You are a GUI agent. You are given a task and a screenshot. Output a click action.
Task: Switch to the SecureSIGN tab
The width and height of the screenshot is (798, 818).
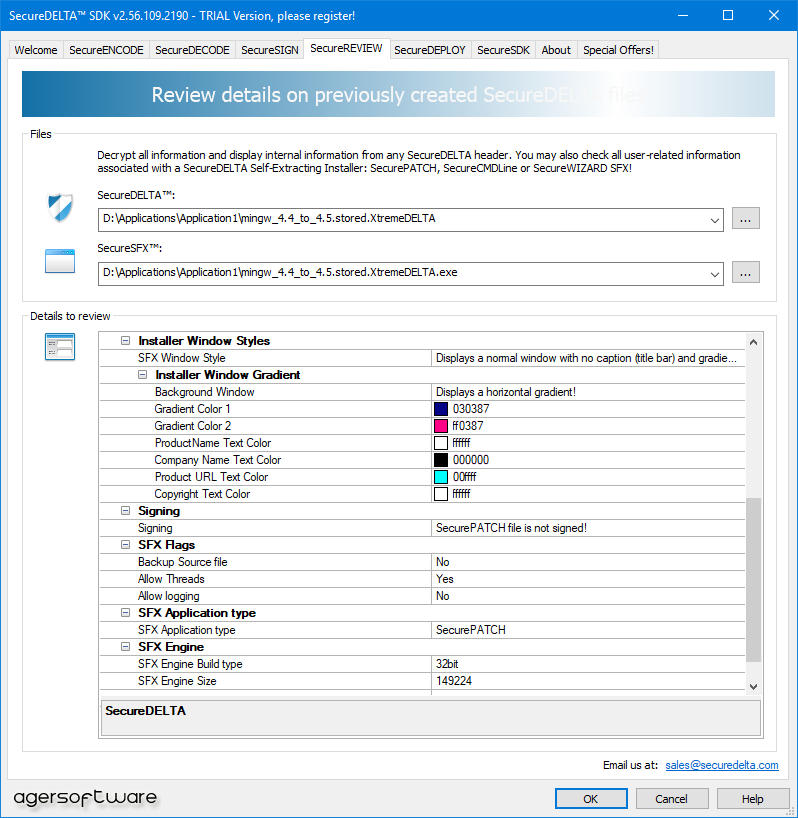click(x=270, y=50)
